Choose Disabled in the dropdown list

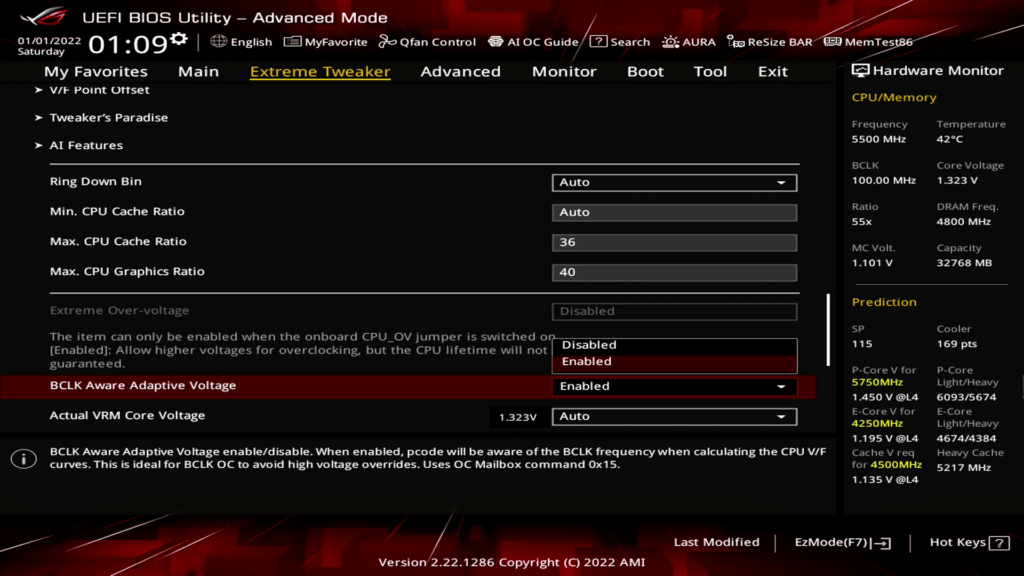coord(674,345)
